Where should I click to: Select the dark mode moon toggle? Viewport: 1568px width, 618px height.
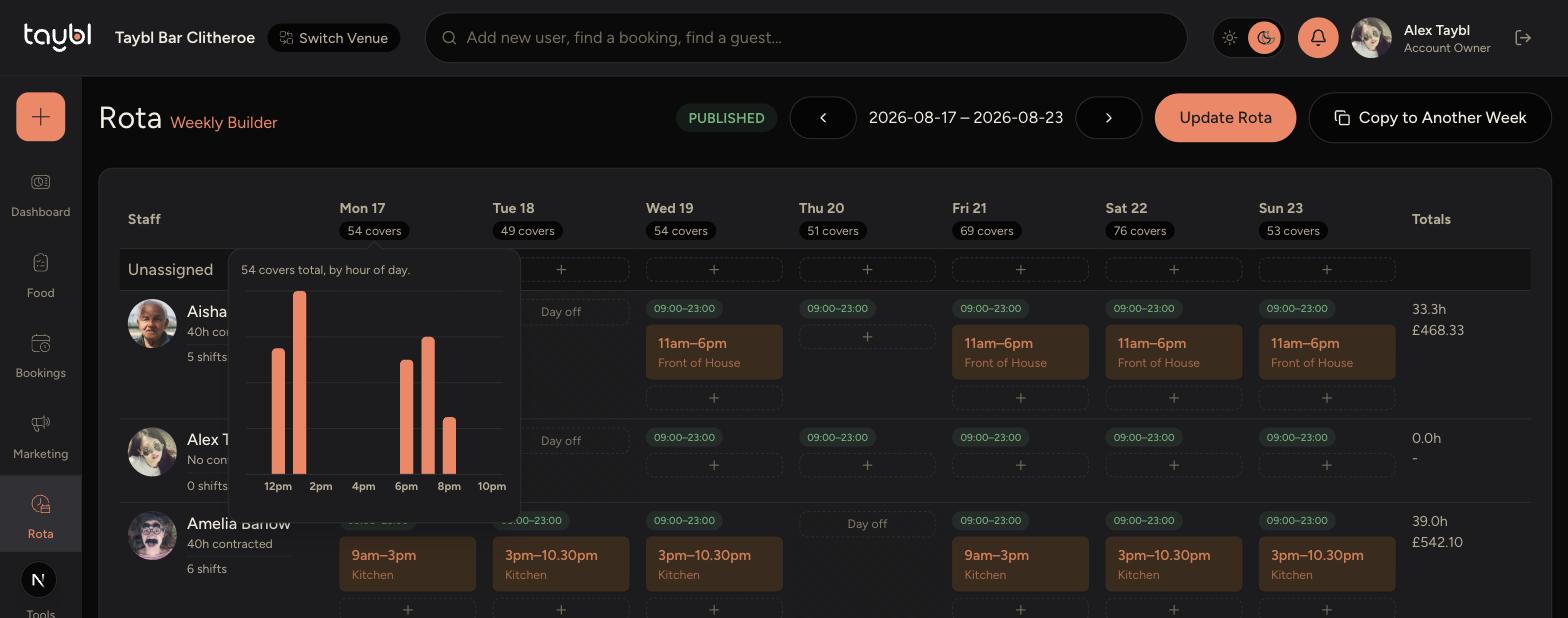tap(1265, 38)
